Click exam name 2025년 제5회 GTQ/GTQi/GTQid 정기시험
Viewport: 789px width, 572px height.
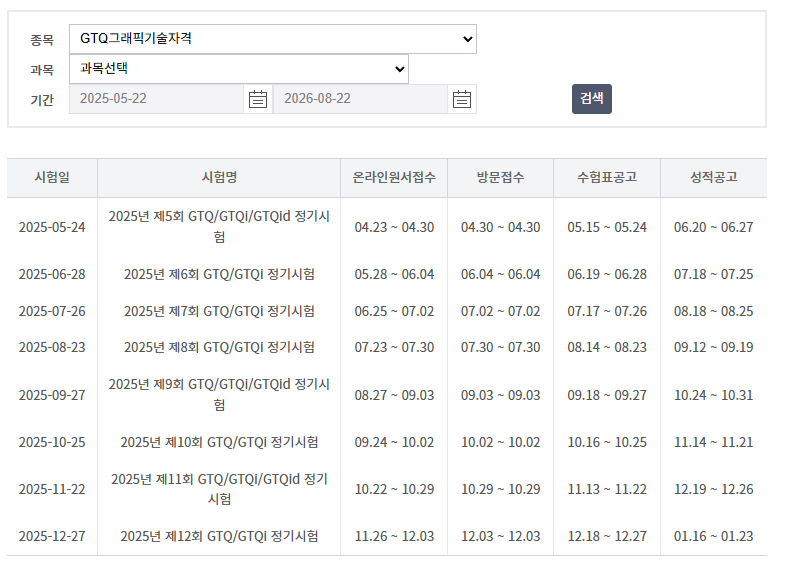tap(219, 226)
